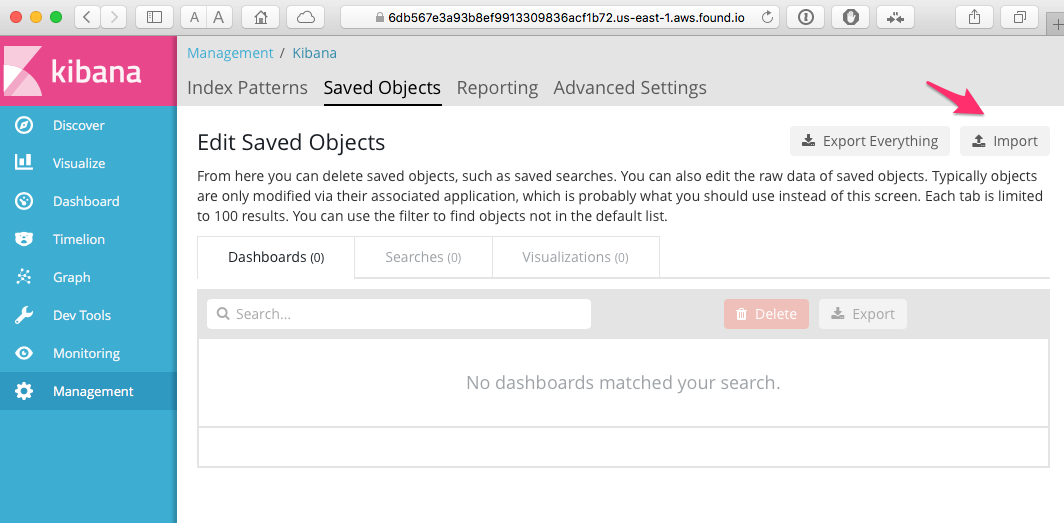
Task: Open Discover compass icon in sidebar
Action: pyautogui.click(x=24, y=125)
